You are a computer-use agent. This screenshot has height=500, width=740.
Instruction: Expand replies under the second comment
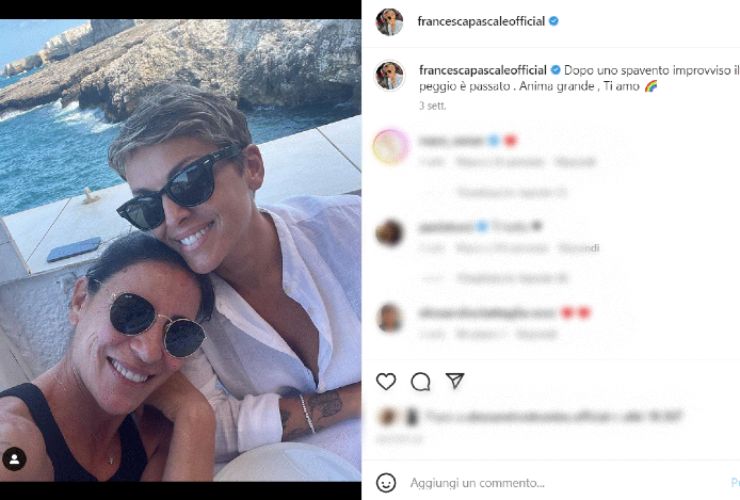pyautogui.click(x=512, y=278)
